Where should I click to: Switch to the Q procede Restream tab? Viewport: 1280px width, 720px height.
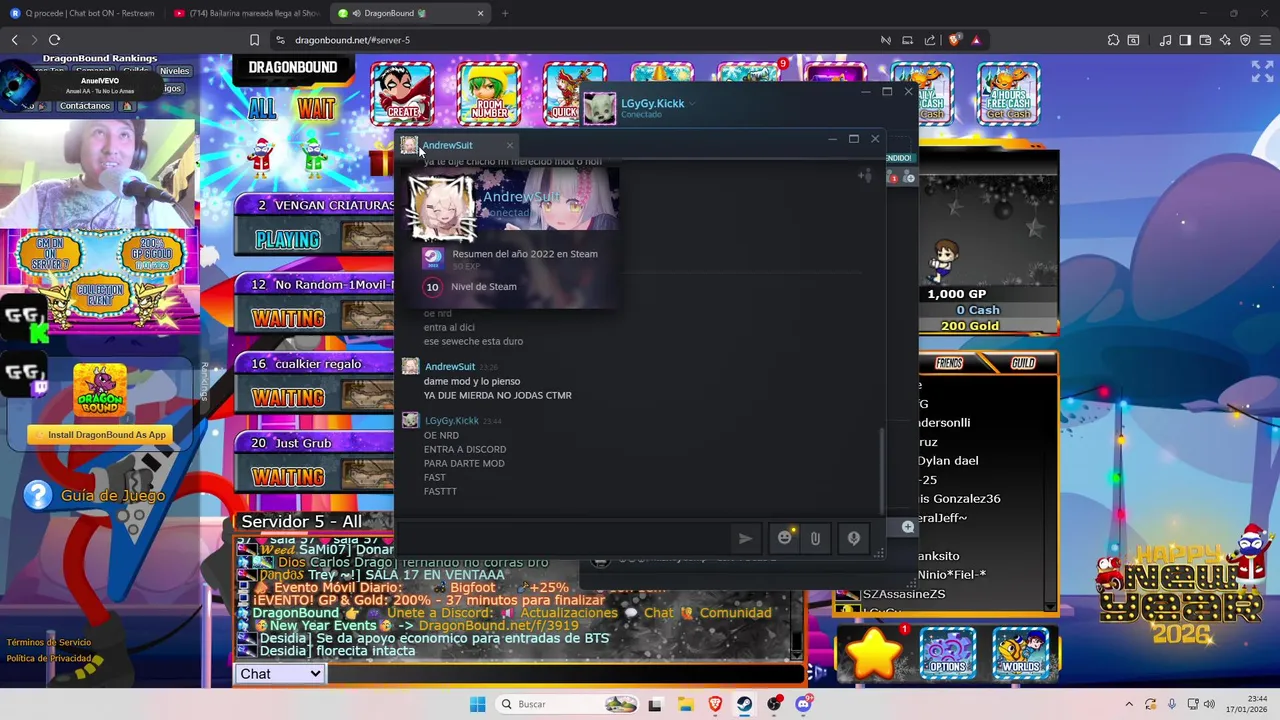click(x=83, y=13)
